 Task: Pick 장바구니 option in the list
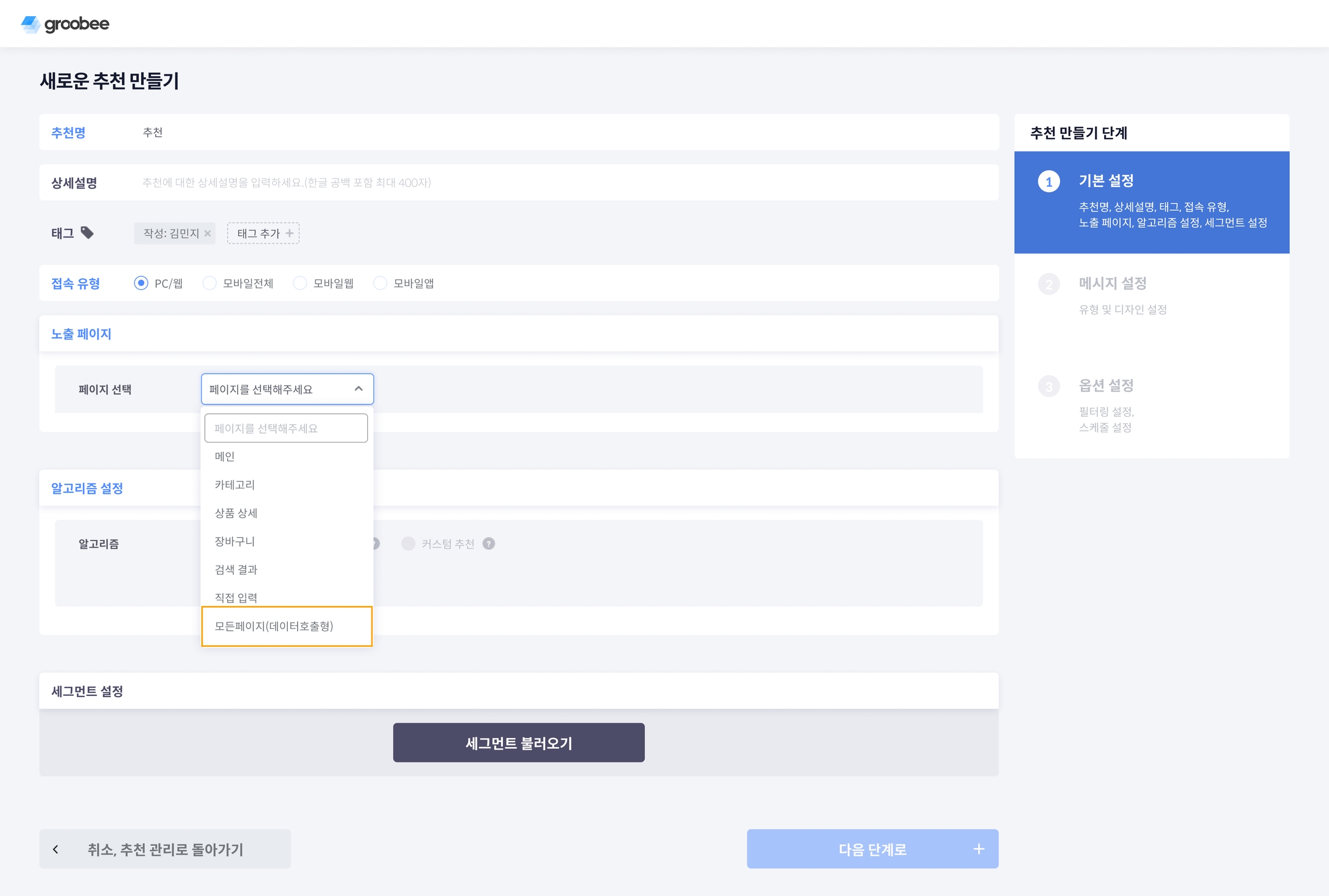[235, 541]
